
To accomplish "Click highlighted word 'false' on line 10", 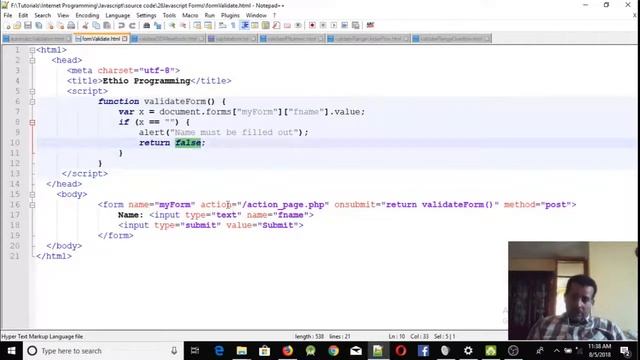I will pos(188,143).
